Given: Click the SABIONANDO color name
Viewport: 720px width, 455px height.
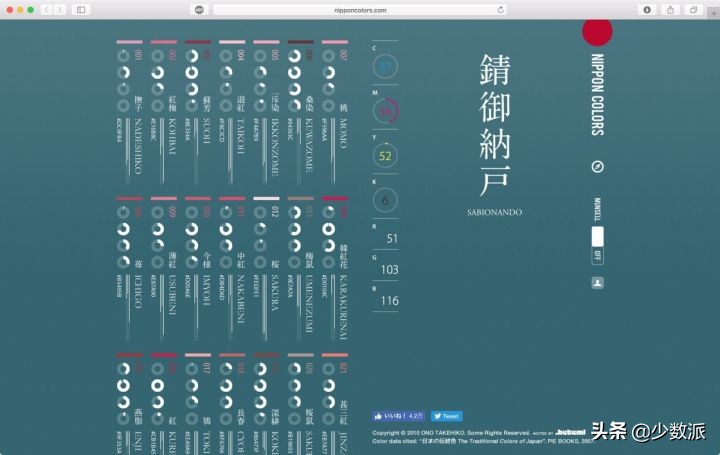Looking at the screenshot, I should point(495,213).
